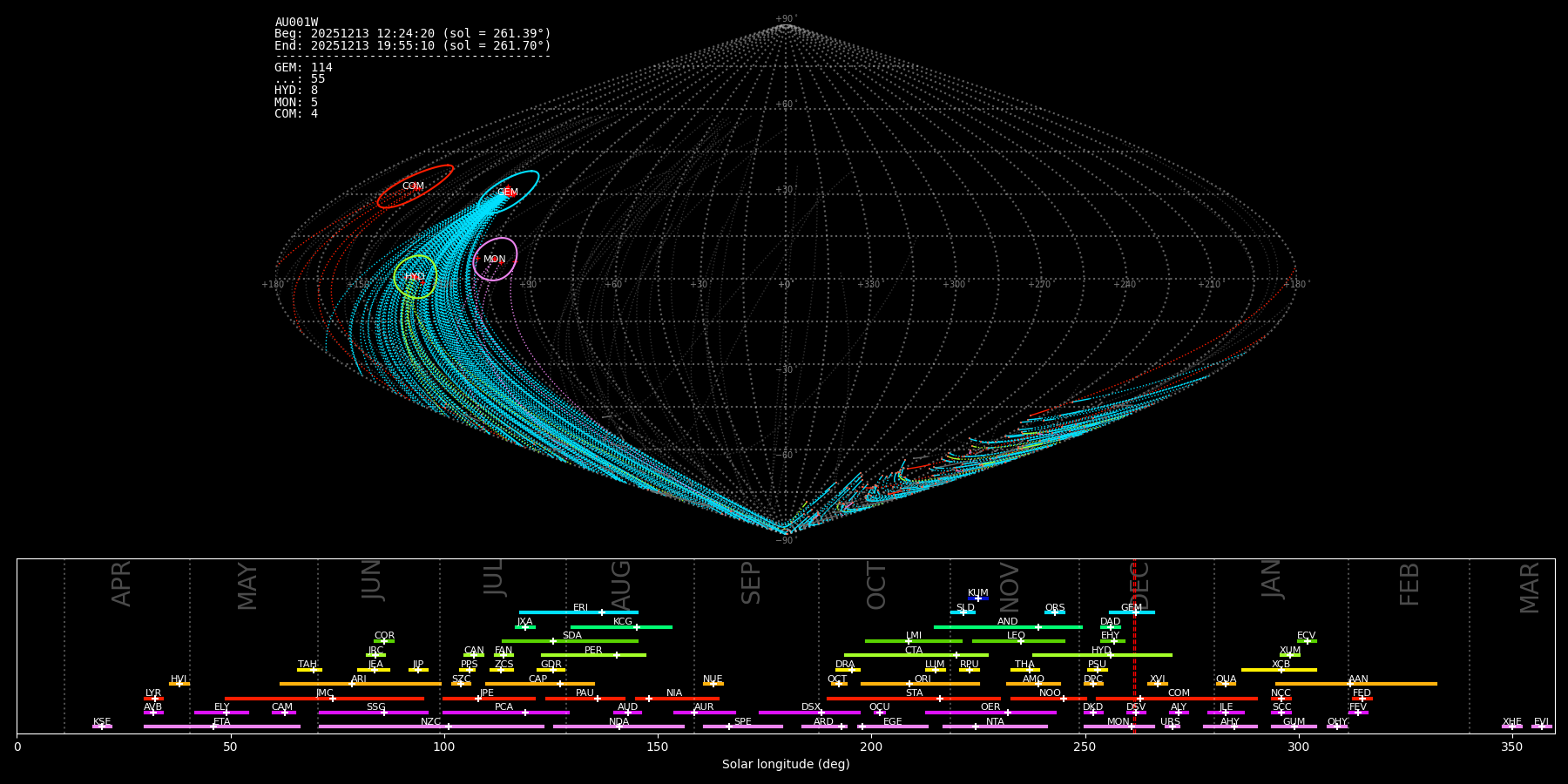Select the AND shower bar in timeline
The width and height of the screenshot is (1568, 784).
(1008, 627)
